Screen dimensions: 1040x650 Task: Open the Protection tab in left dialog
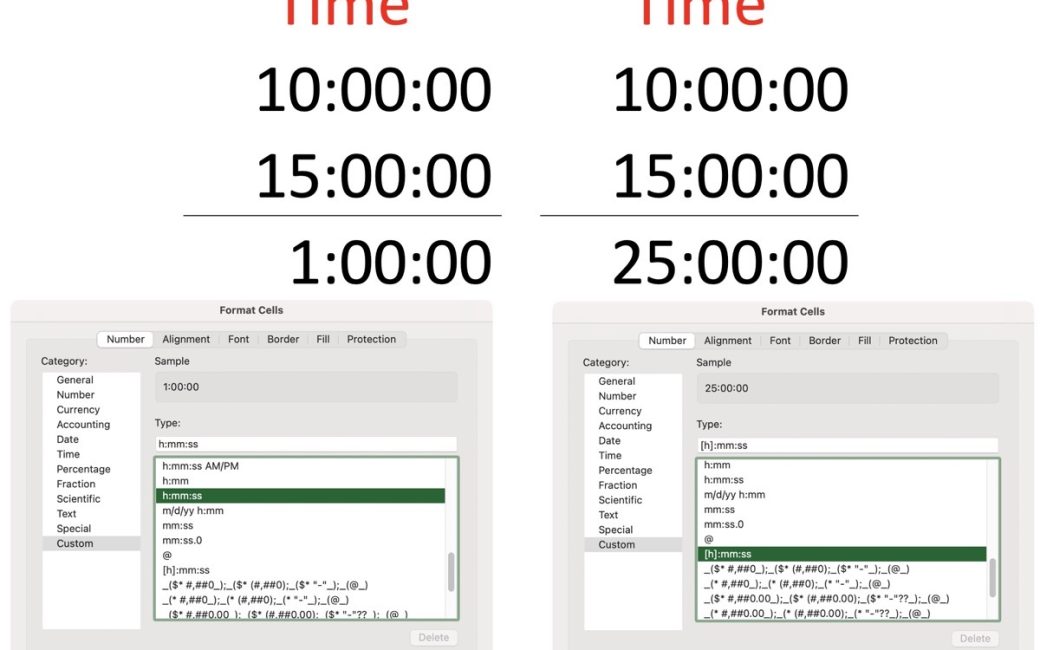pos(371,339)
